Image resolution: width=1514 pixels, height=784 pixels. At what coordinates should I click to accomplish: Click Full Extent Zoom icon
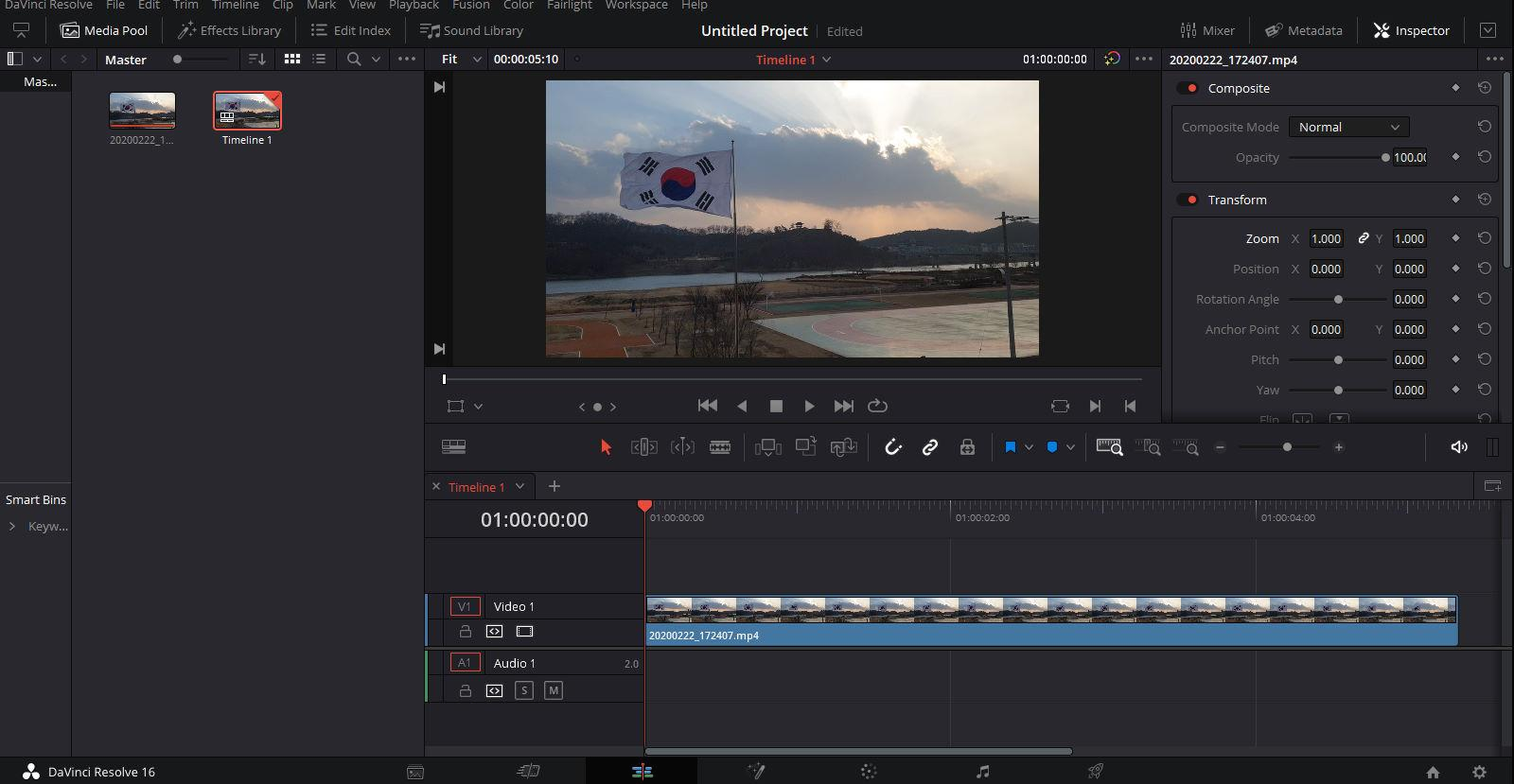pyautogui.click(x=1109, y=447)
